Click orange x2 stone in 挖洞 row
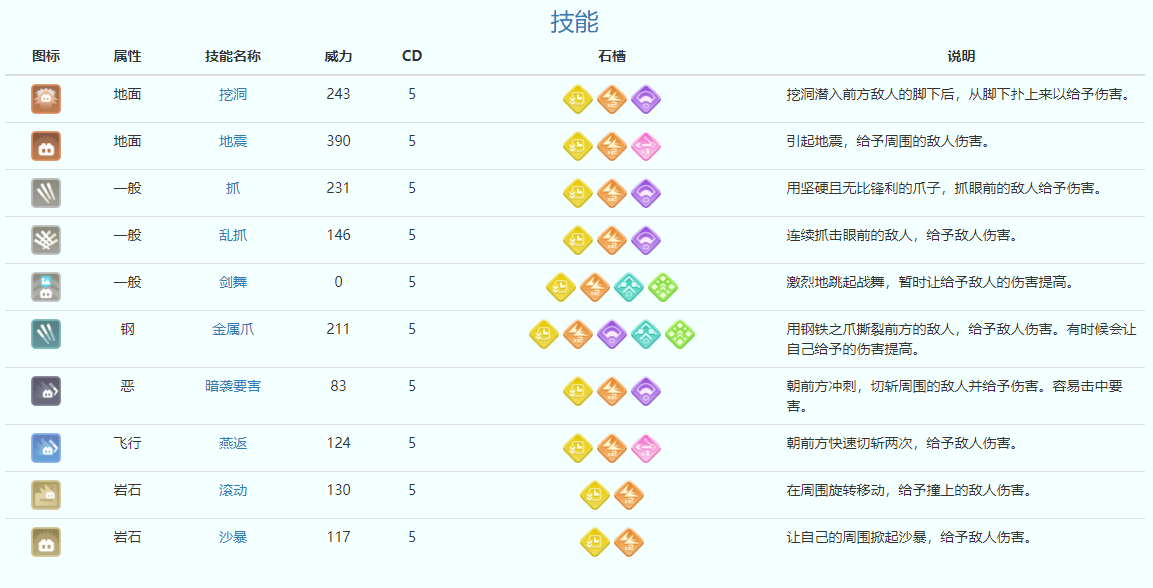Viewport: 1153px width, 588px height. pyautogui.click(x=612, y=100)
